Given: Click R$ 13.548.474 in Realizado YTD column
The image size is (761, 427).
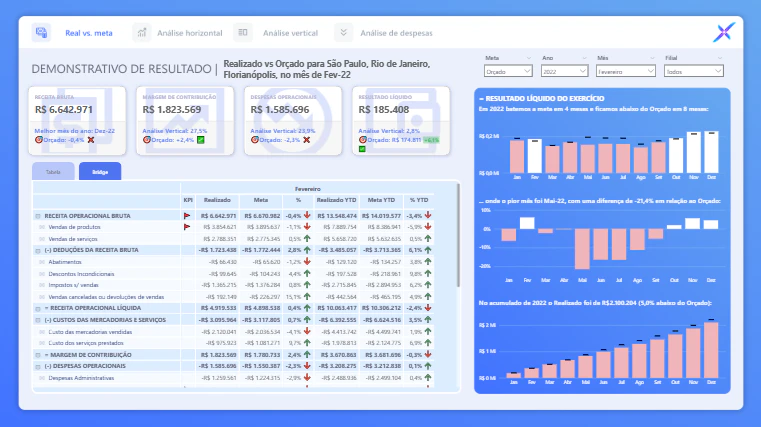Looking at the screenshot, I should 337,215.
